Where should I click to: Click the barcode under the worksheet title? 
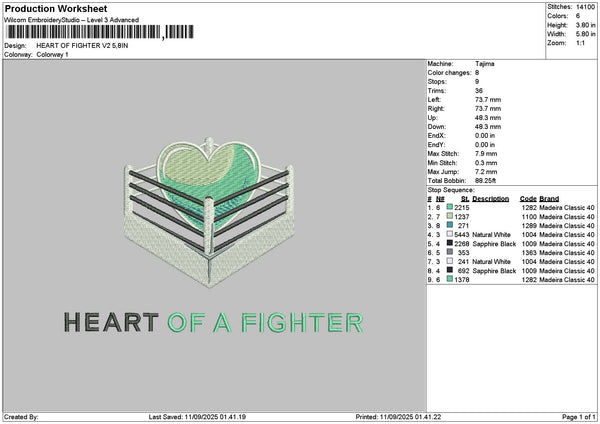click(100, 32)
